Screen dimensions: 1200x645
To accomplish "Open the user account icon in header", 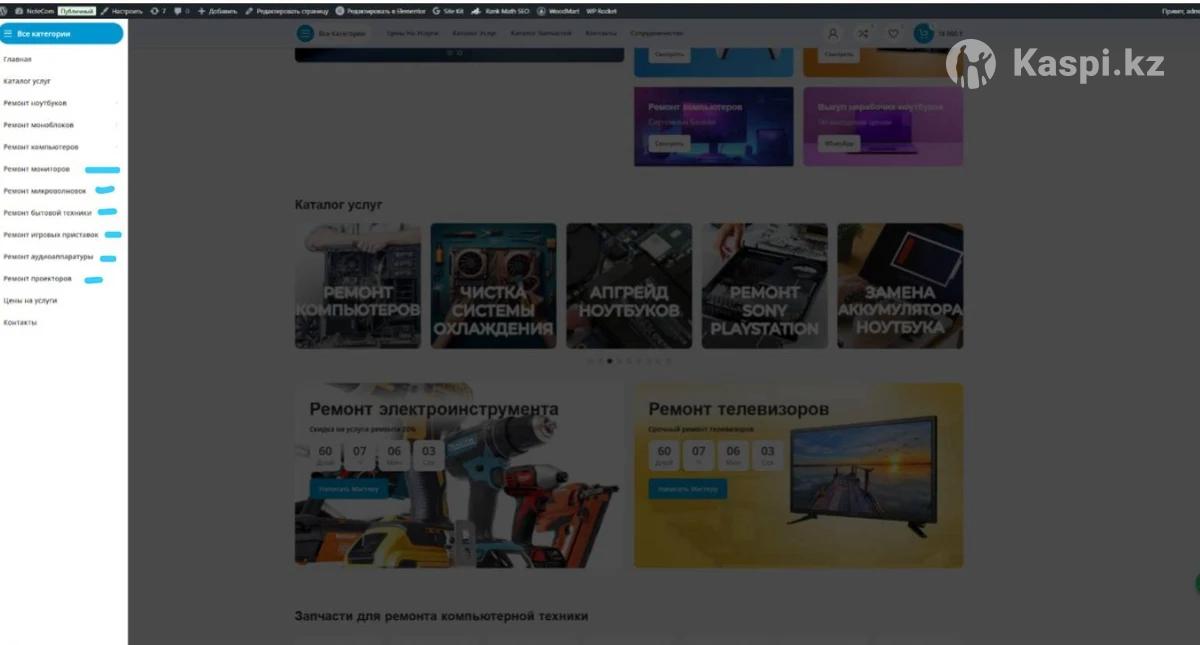I will (832, 33).
